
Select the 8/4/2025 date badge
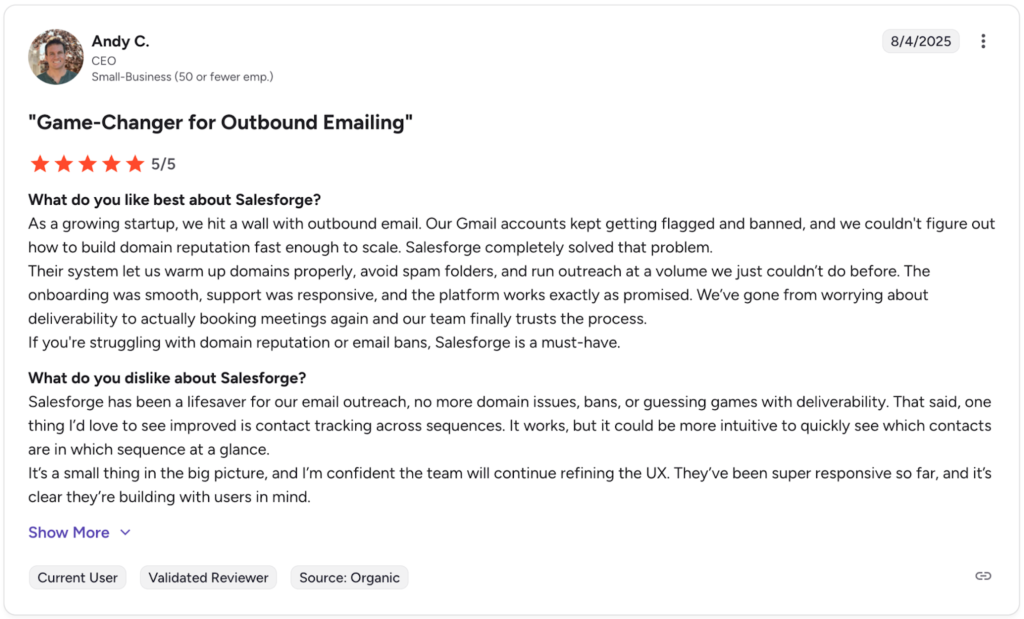coord(920,41)
